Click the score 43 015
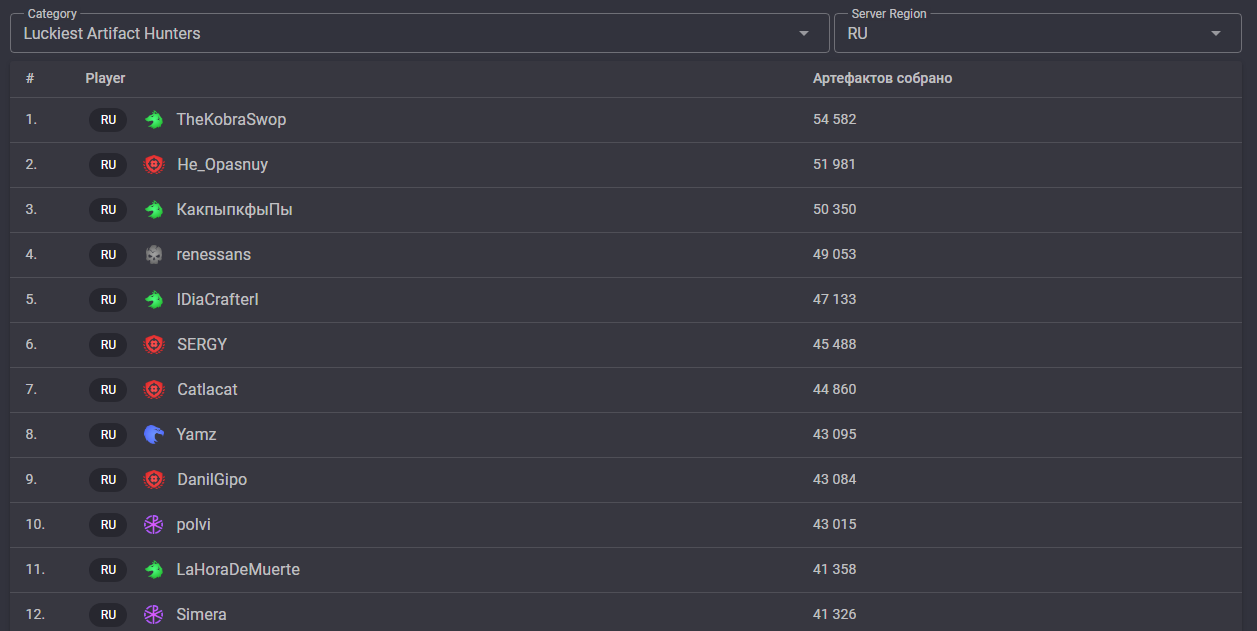Viewport: 1257px width, 631px height. 834,524
